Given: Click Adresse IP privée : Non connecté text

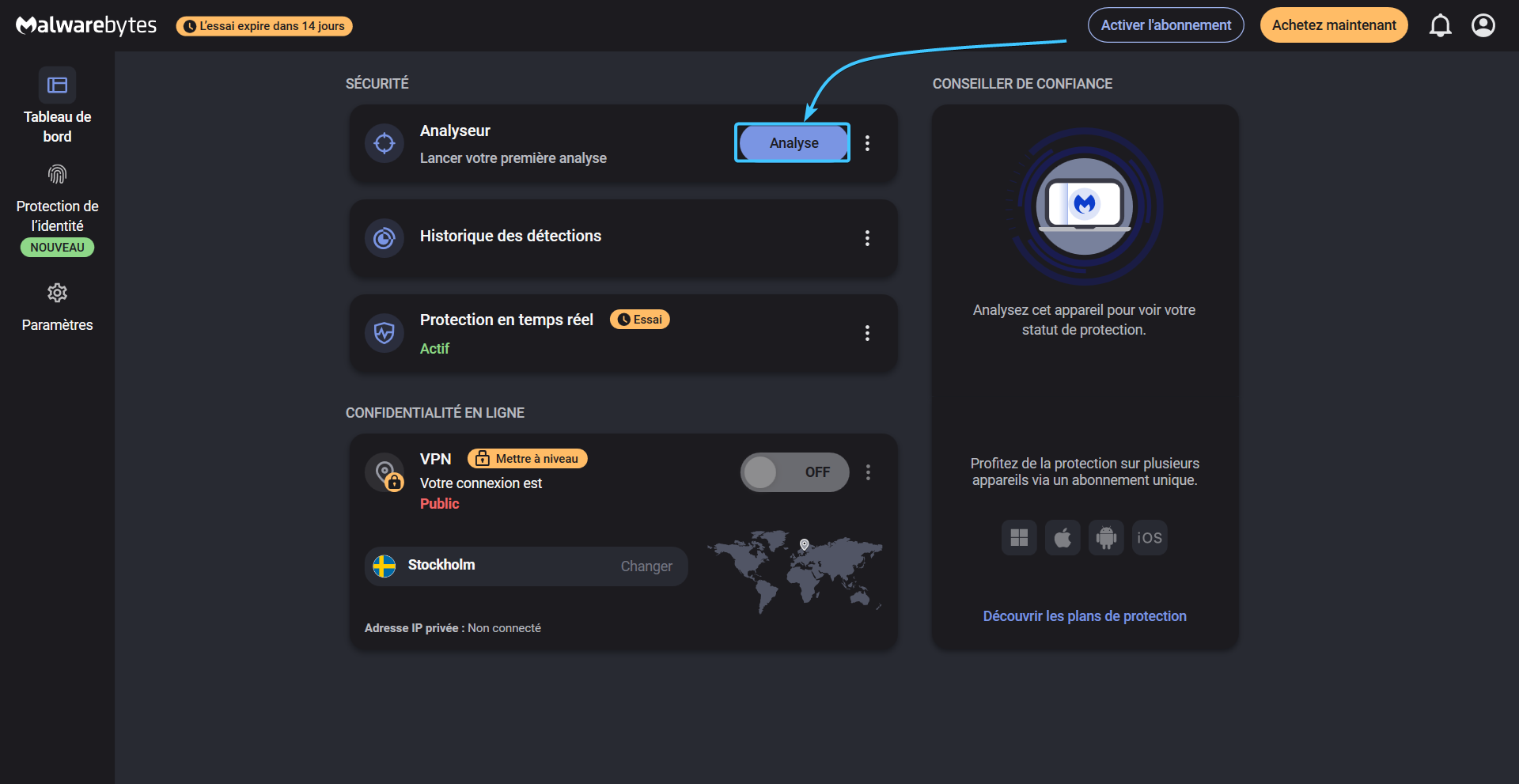Looking at the screenshot, I should point(453,628).
